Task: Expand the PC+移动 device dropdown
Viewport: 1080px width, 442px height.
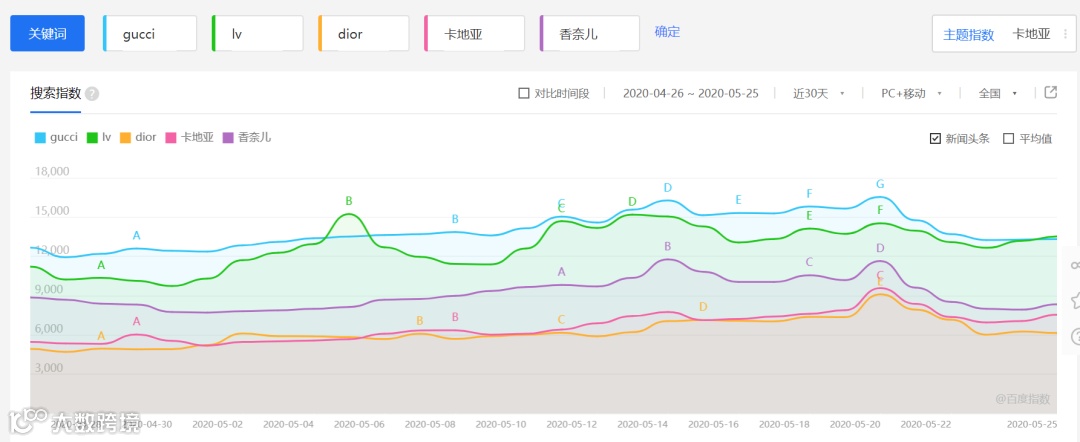Action: (x=911, y=93)
